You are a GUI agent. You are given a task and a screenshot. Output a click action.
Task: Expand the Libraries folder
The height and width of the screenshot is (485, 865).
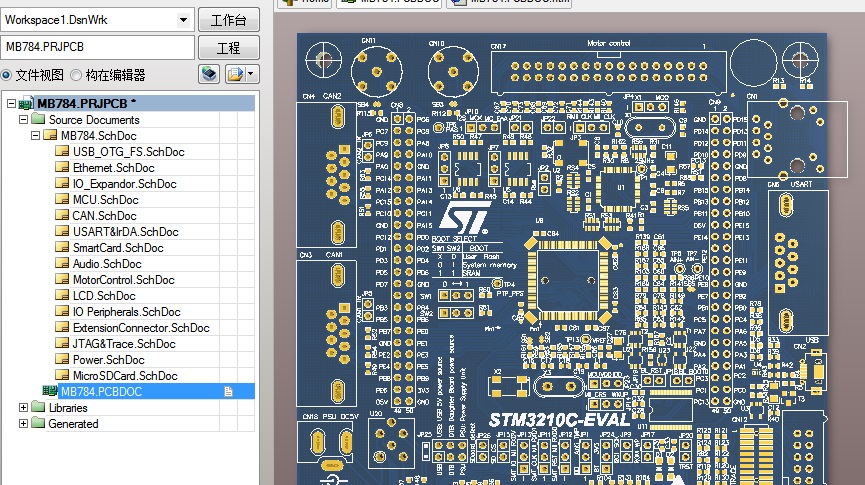click(23, 408)
